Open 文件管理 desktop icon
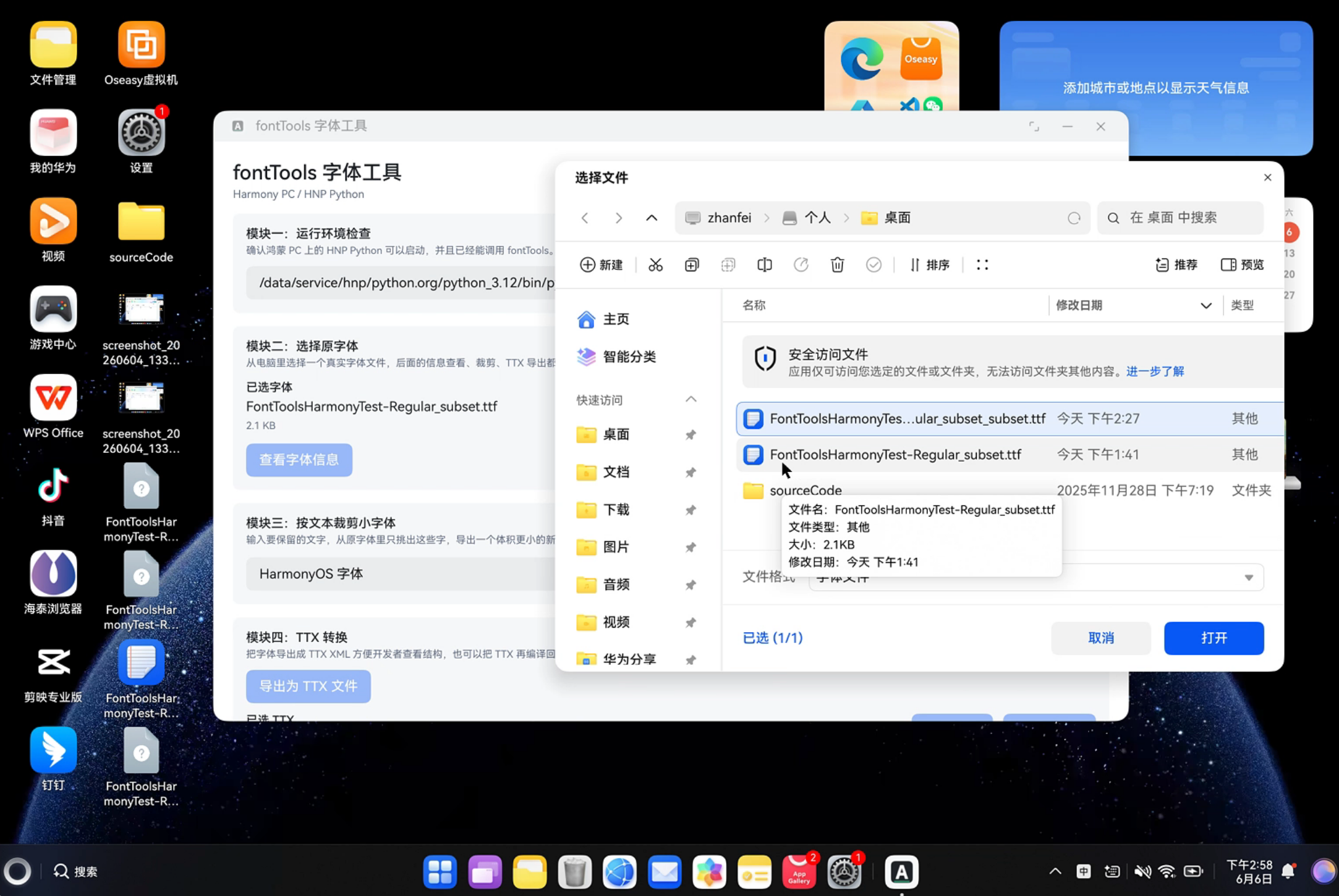The height and width of the screenshot is (896, 1339). (53, 54)
